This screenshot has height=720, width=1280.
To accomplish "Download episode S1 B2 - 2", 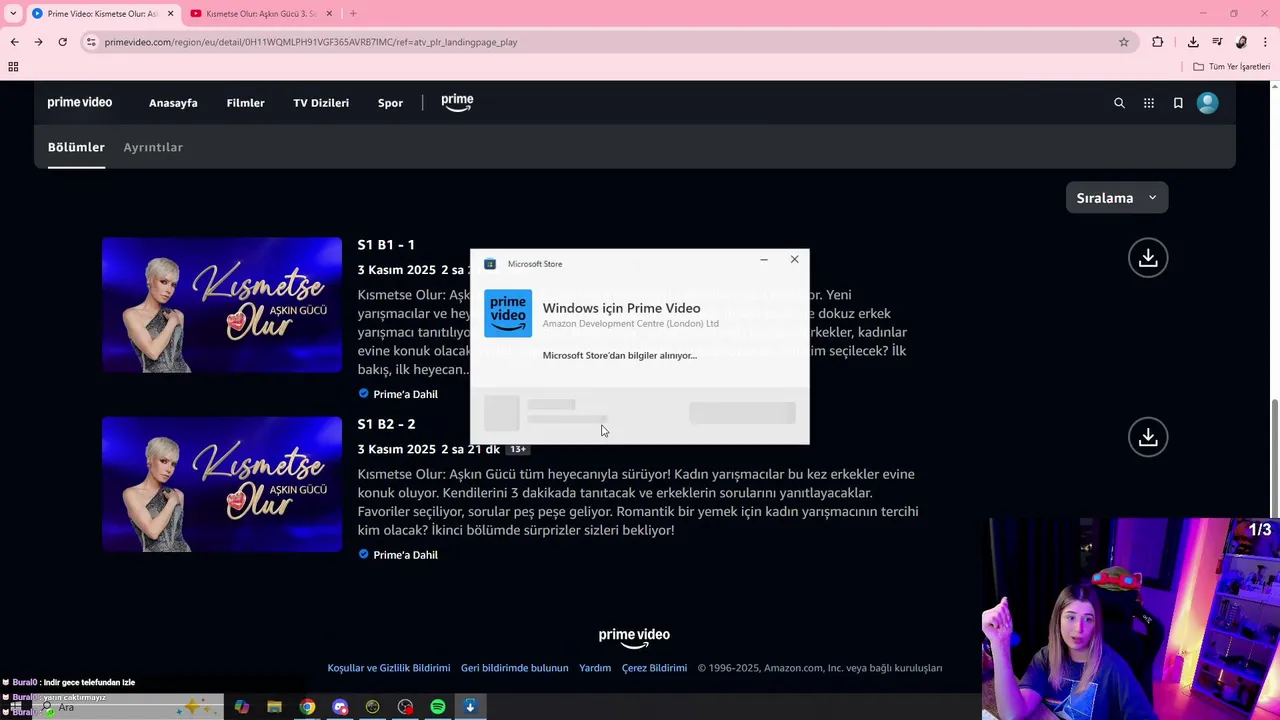I will (x=1148, y=437).
